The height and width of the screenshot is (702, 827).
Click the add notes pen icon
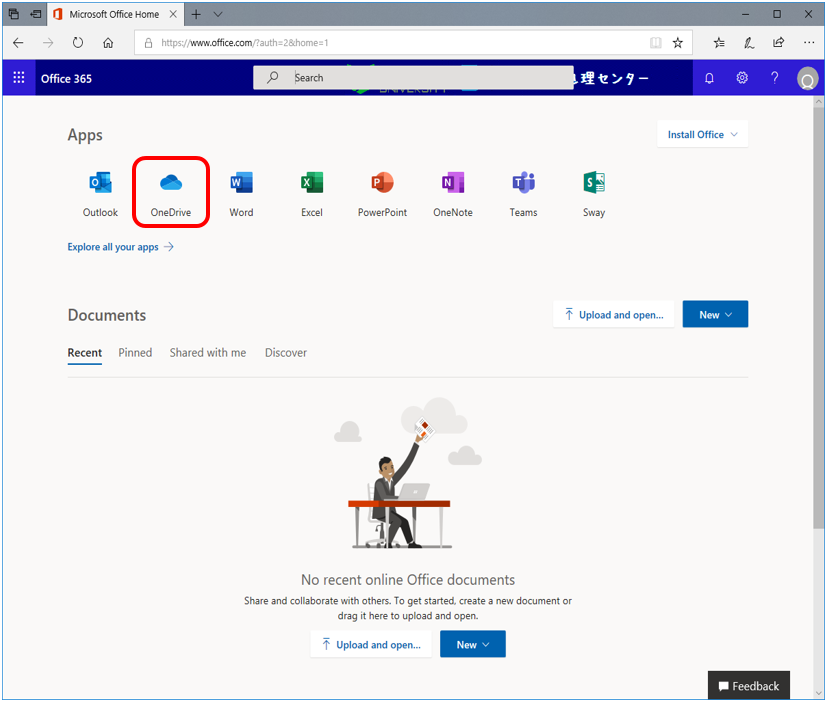point(749,43)
